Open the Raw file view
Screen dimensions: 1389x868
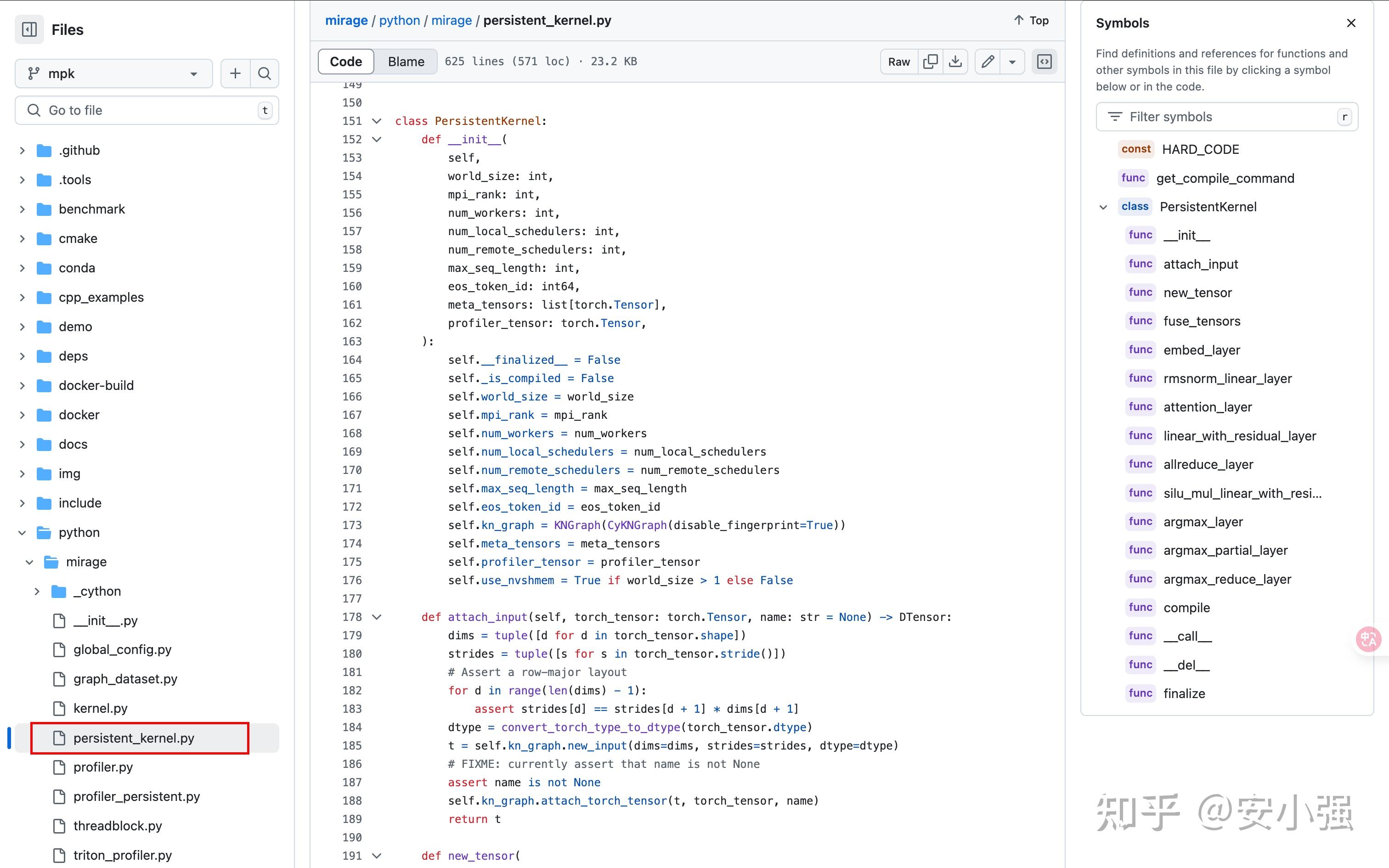point(899,62)
